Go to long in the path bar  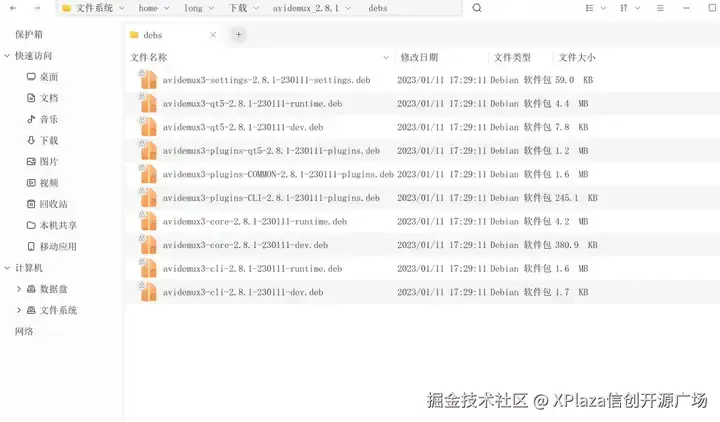193,8
